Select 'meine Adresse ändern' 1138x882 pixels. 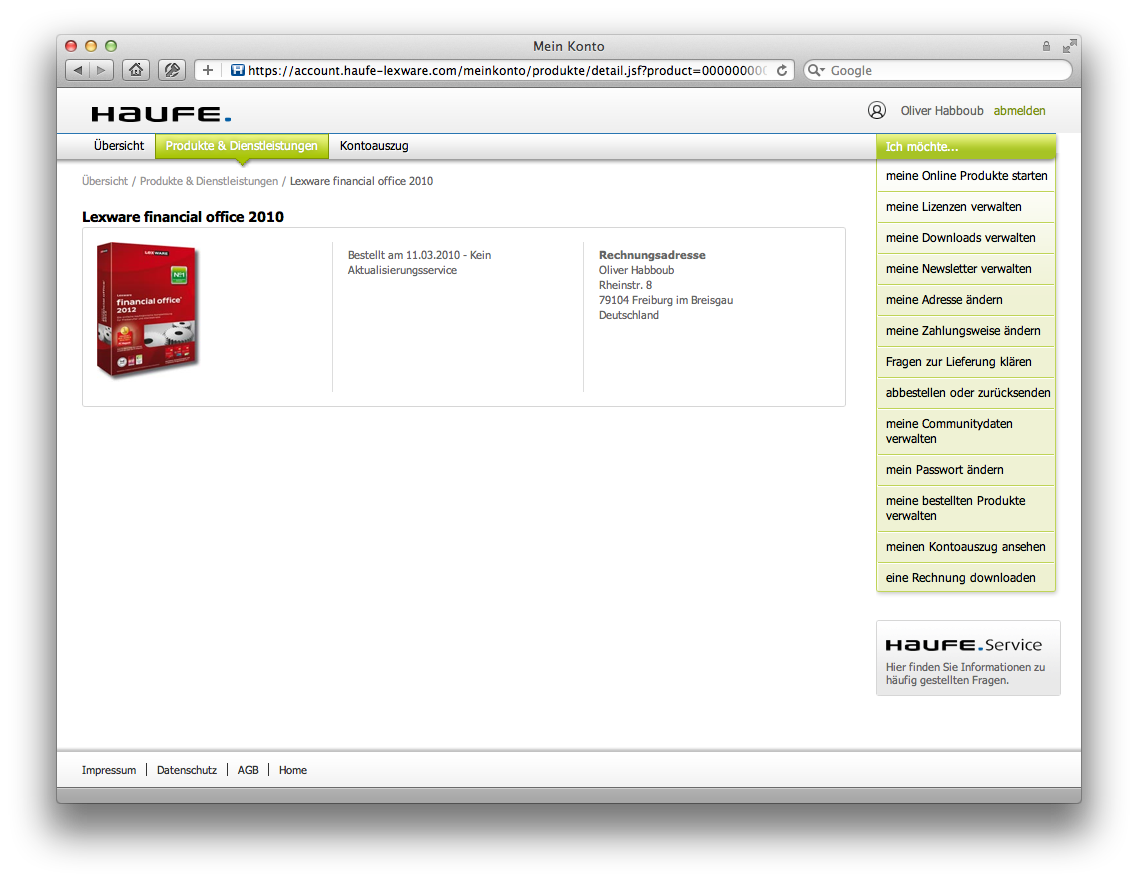pyautogui.click(x=966, y=300)
